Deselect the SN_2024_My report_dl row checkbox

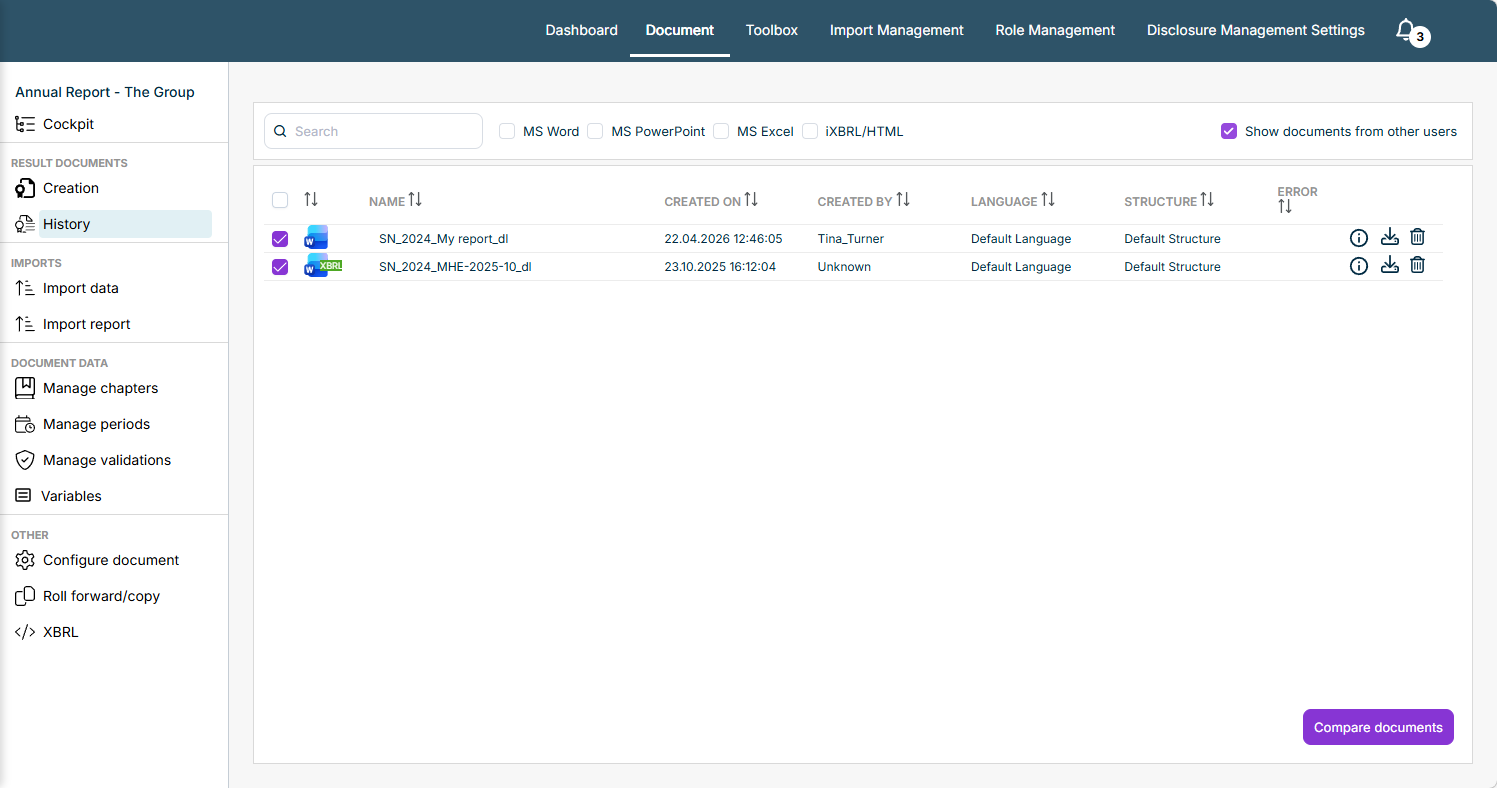coord(280,239)
